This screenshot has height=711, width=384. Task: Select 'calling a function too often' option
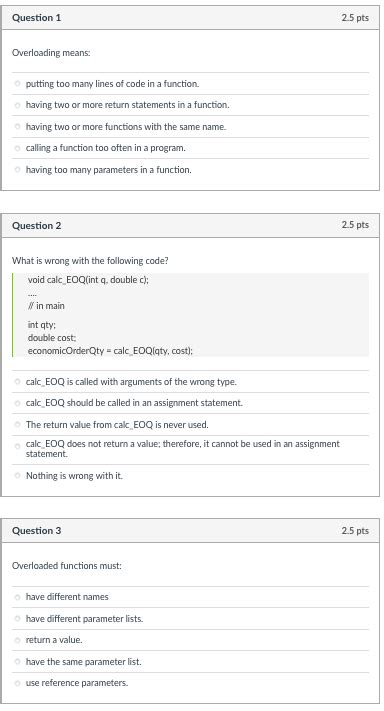point(17,148)
